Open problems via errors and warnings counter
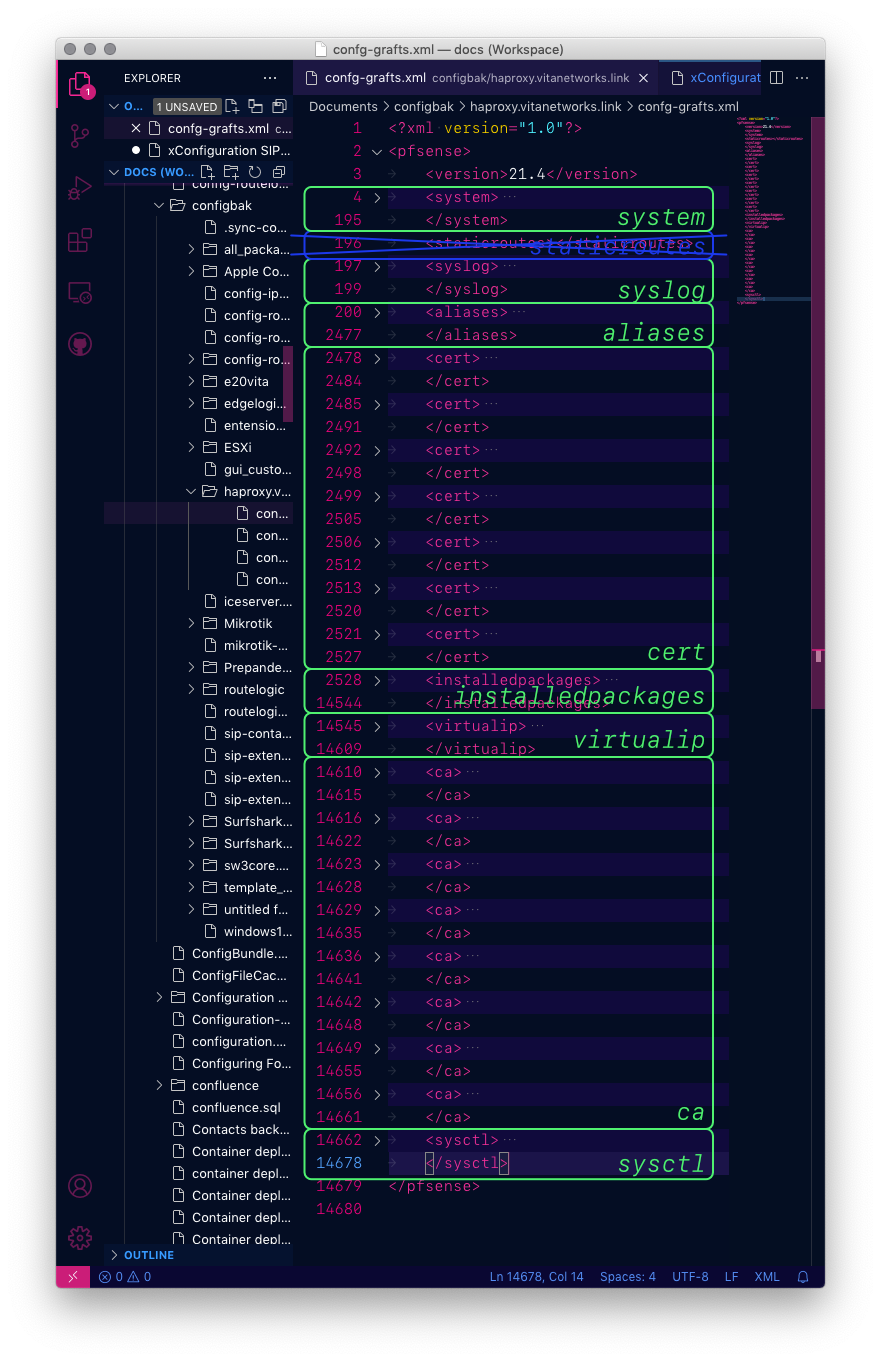 125,1276
